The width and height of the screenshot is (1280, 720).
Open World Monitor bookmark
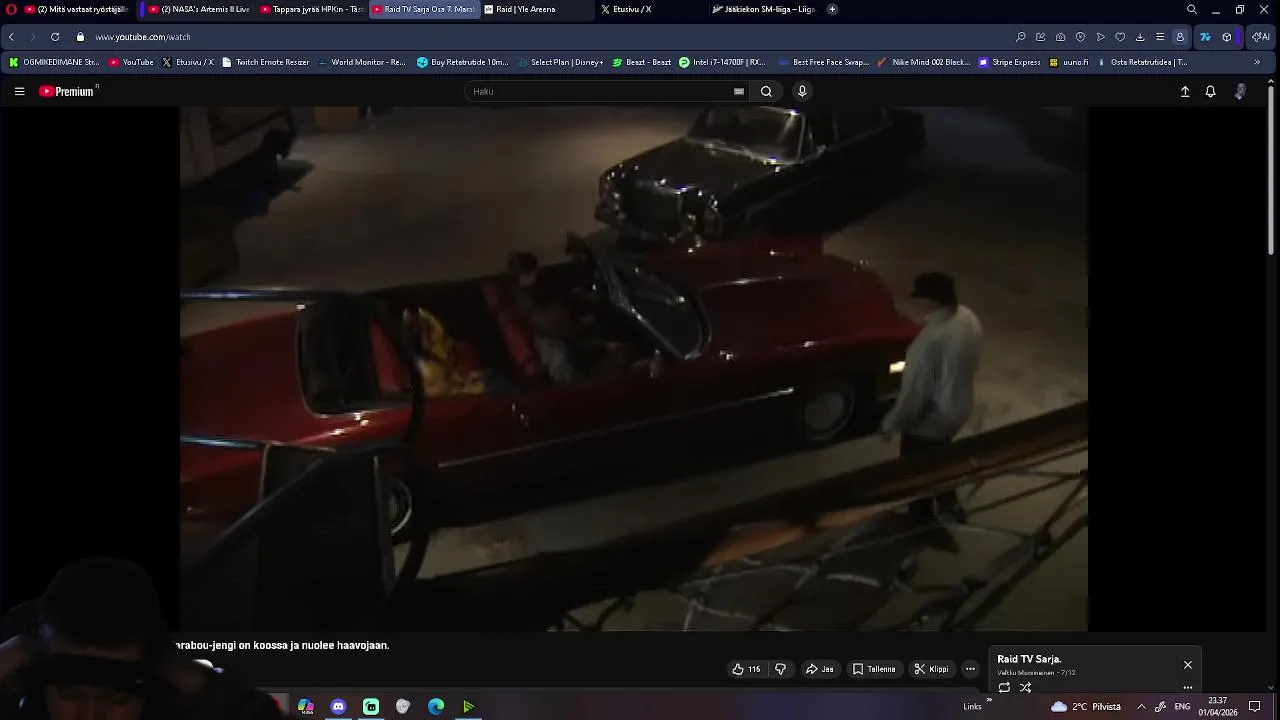(362, 62)
